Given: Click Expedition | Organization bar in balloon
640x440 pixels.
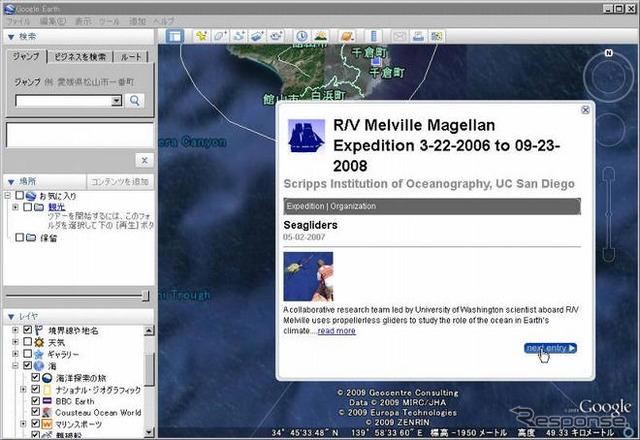Looking at the screenshot, I should click(432, 206).
